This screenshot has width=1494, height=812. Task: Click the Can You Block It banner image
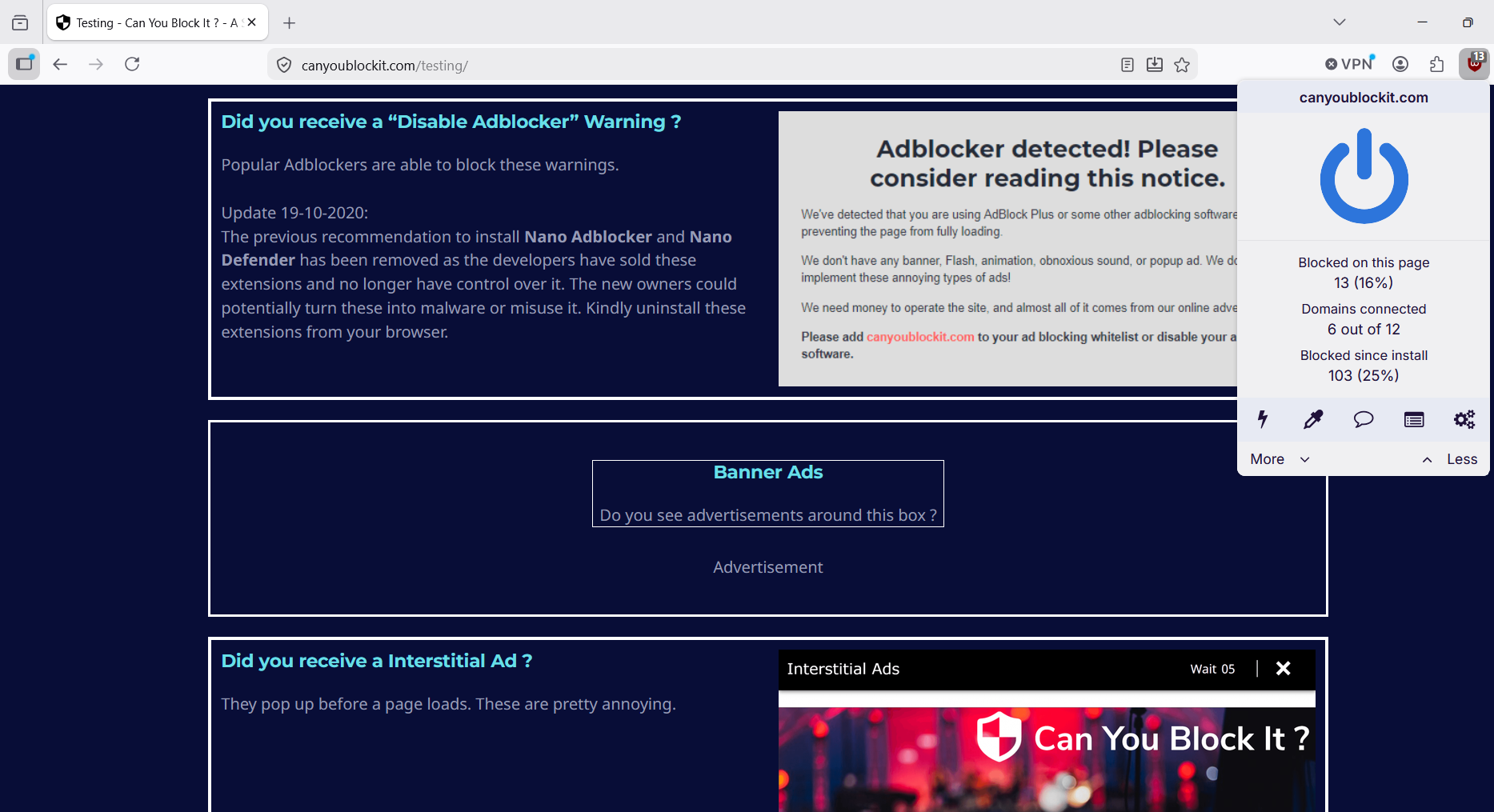pyautogui.click(x=1047, y=759)
